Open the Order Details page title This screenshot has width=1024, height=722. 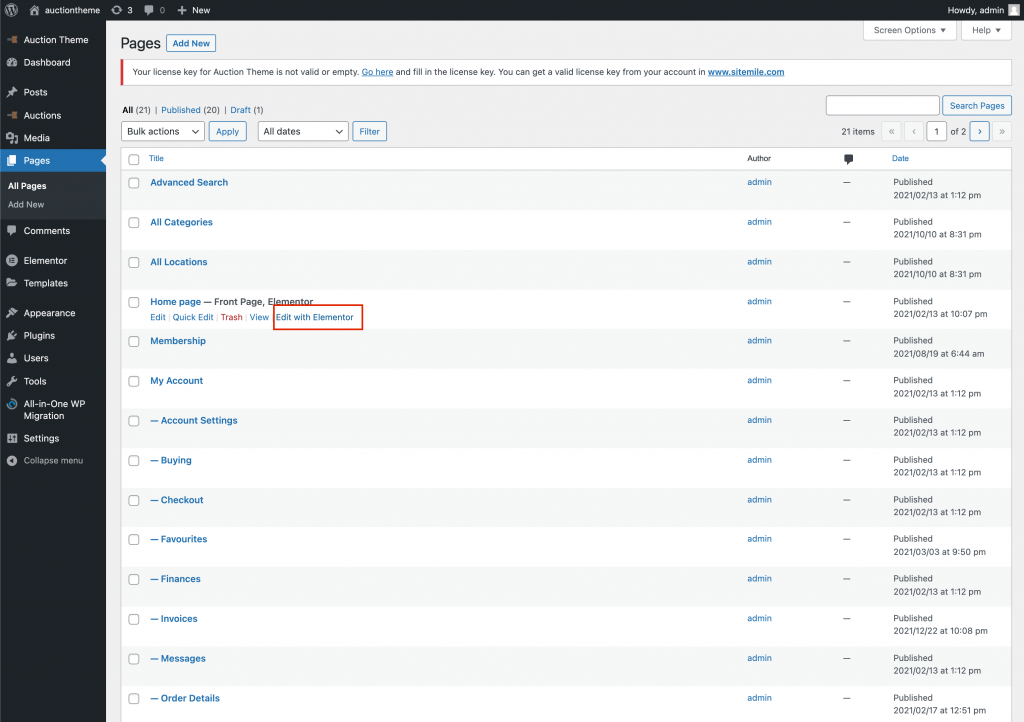(185, 698)
